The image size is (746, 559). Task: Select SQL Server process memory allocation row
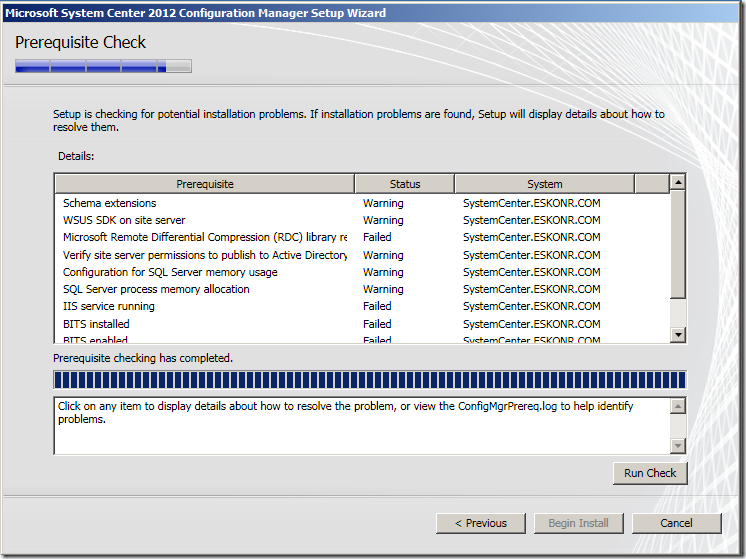click(x=156, y=289)
